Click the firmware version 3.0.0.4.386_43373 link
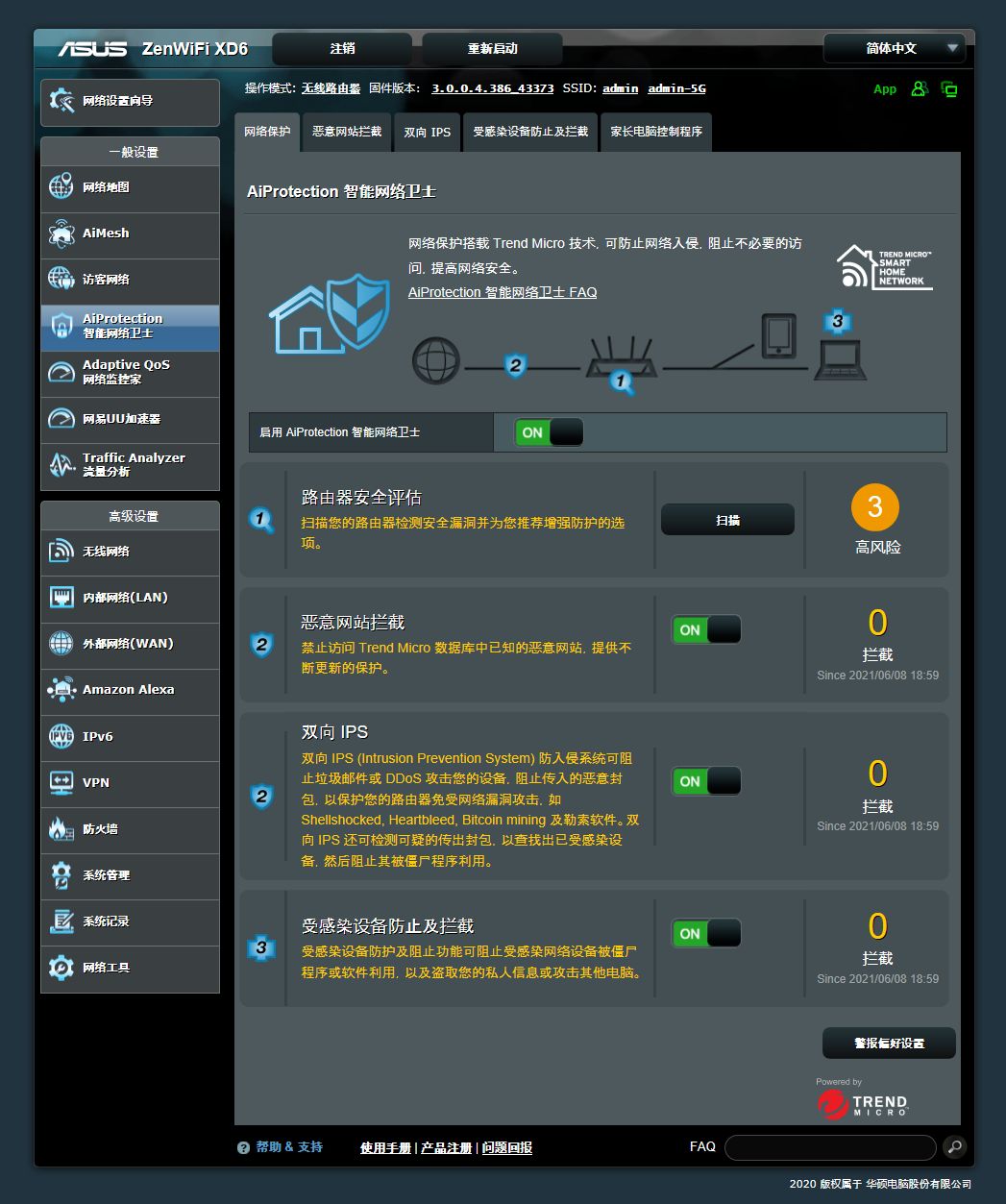 click(x=492, y=88)
